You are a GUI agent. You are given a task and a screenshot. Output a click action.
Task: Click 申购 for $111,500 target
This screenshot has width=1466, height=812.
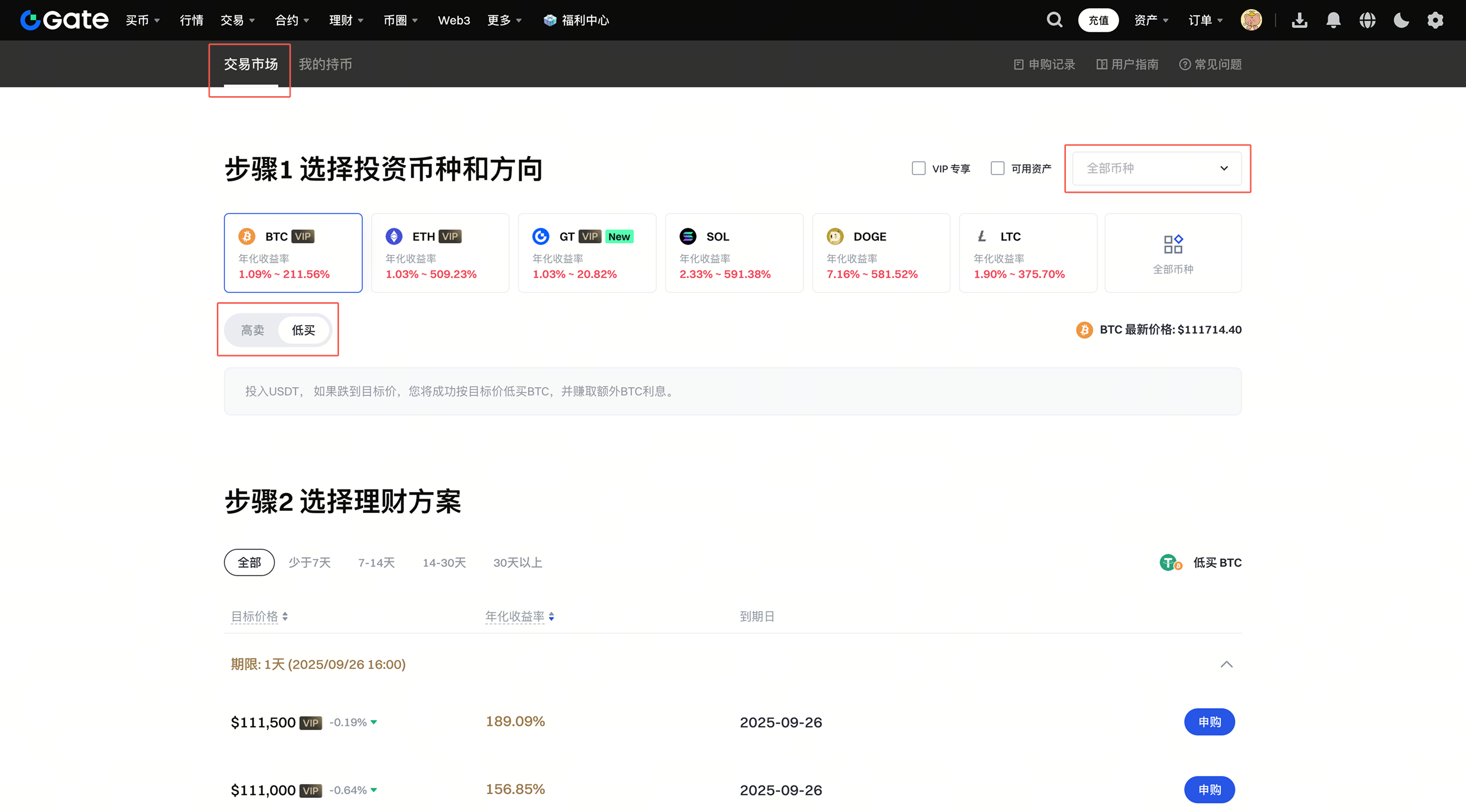coord(1209,721)
